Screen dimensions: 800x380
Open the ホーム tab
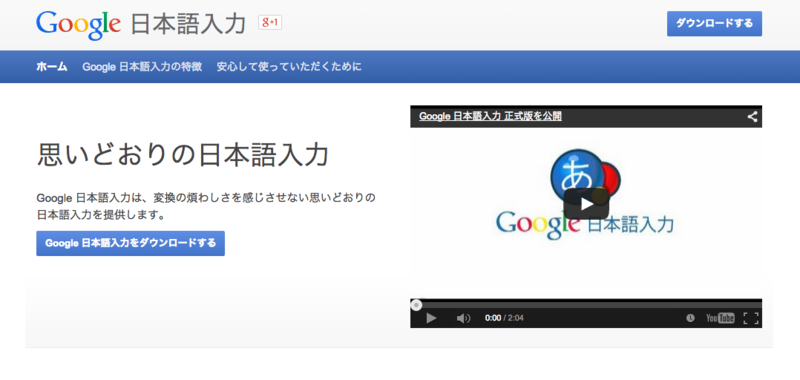point(52,66)
